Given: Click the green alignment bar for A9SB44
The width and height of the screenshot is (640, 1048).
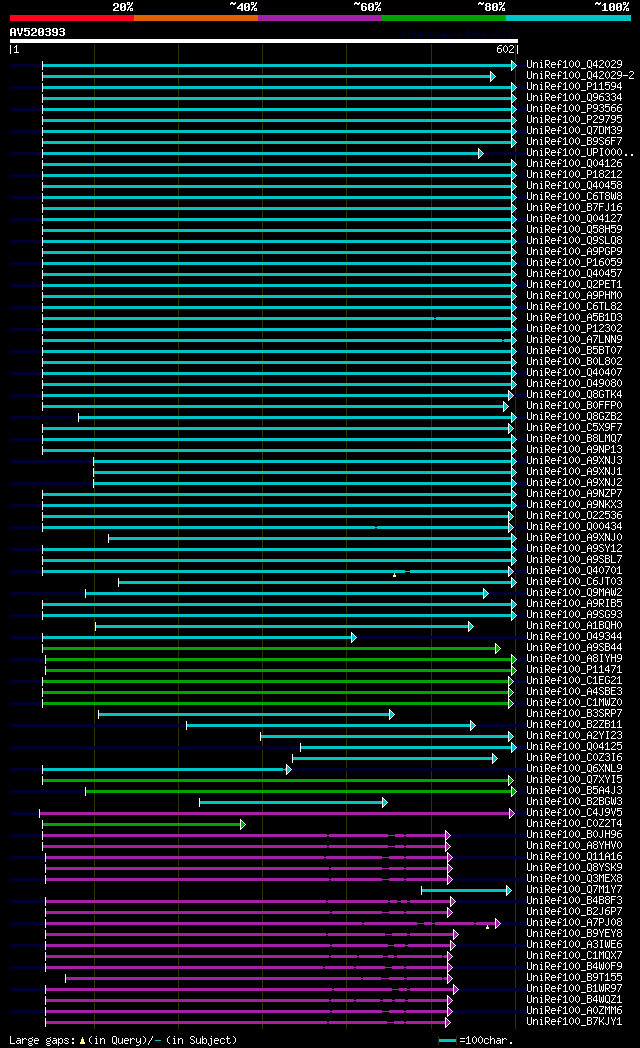Looking at the screenshot, I should (271, 648).
